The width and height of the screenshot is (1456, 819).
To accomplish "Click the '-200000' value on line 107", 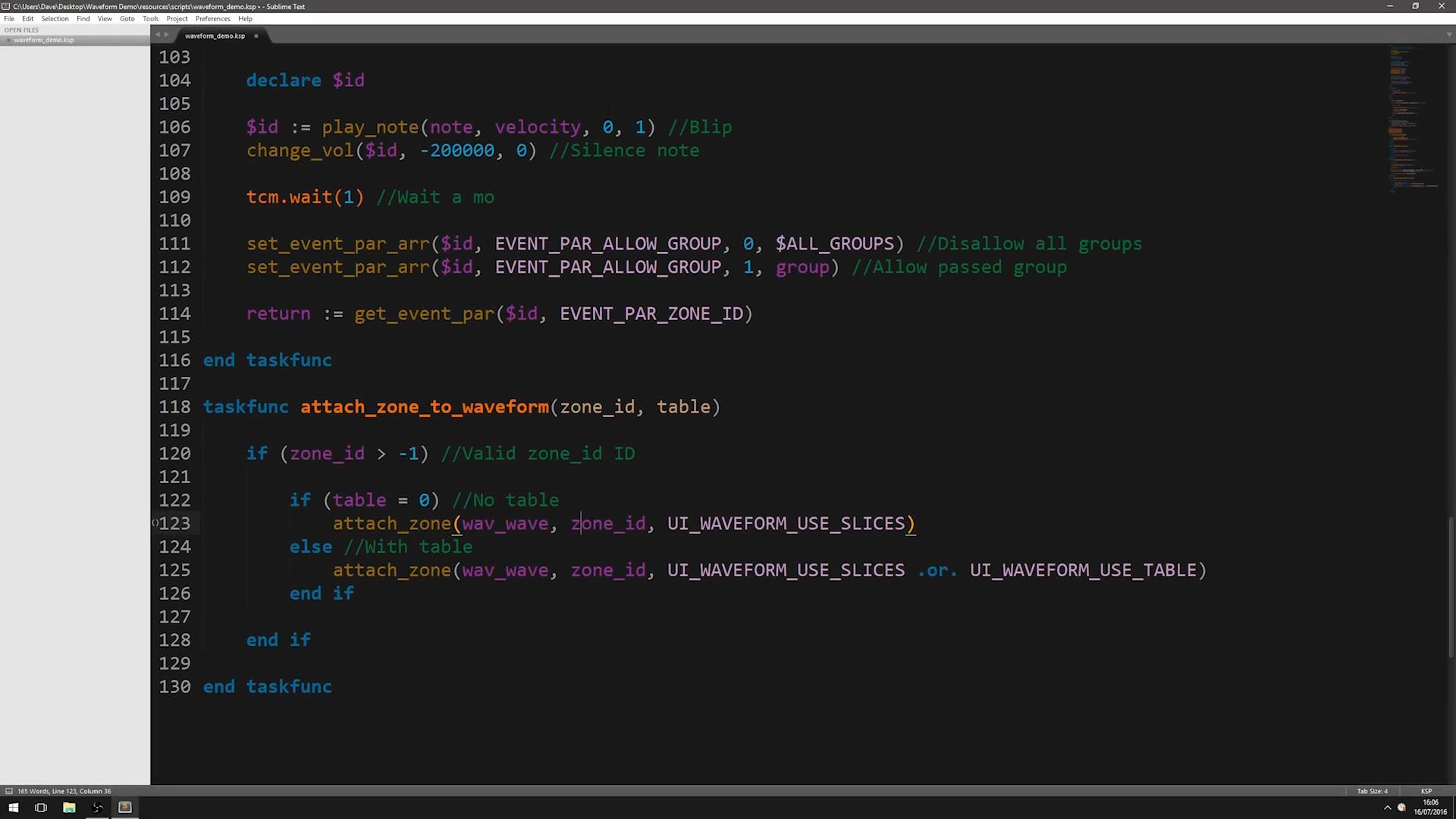I will (457, 151).
